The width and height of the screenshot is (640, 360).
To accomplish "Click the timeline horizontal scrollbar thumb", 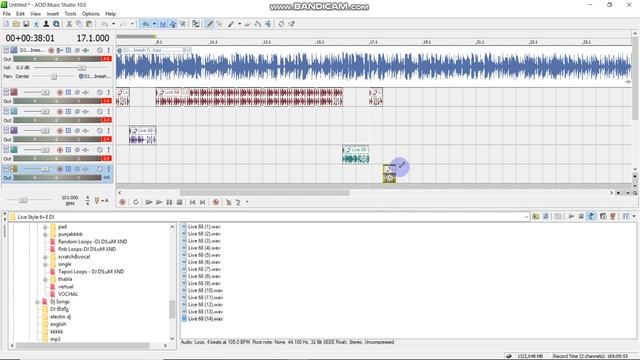I will pyautogui.click(x=264, y=193).
